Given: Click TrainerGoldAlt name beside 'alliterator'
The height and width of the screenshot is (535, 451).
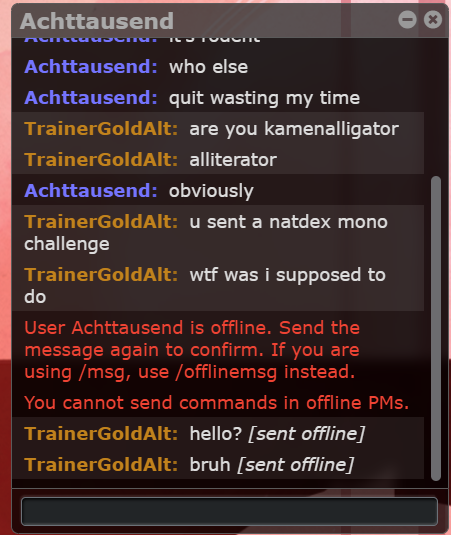Looking at the screenshot, I should point(101,160).
